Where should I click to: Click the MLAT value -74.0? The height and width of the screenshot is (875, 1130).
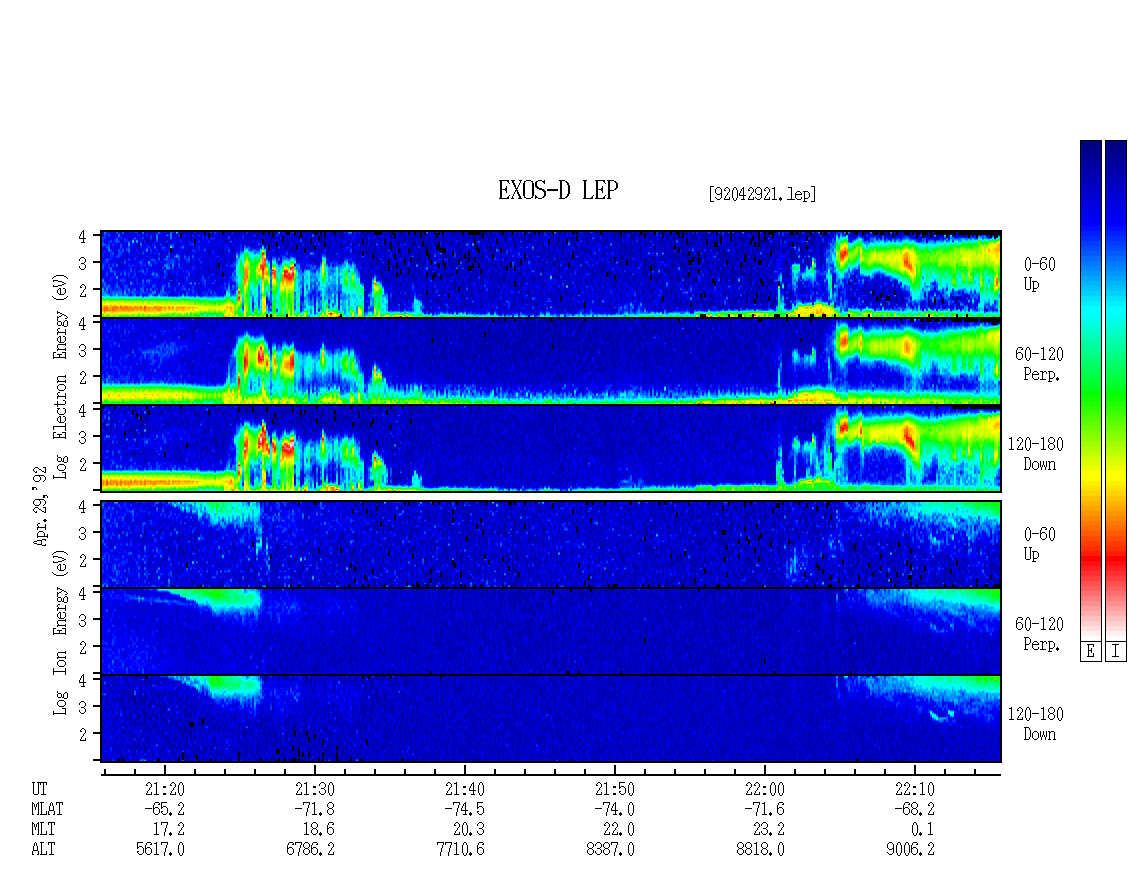pos(613,809)
